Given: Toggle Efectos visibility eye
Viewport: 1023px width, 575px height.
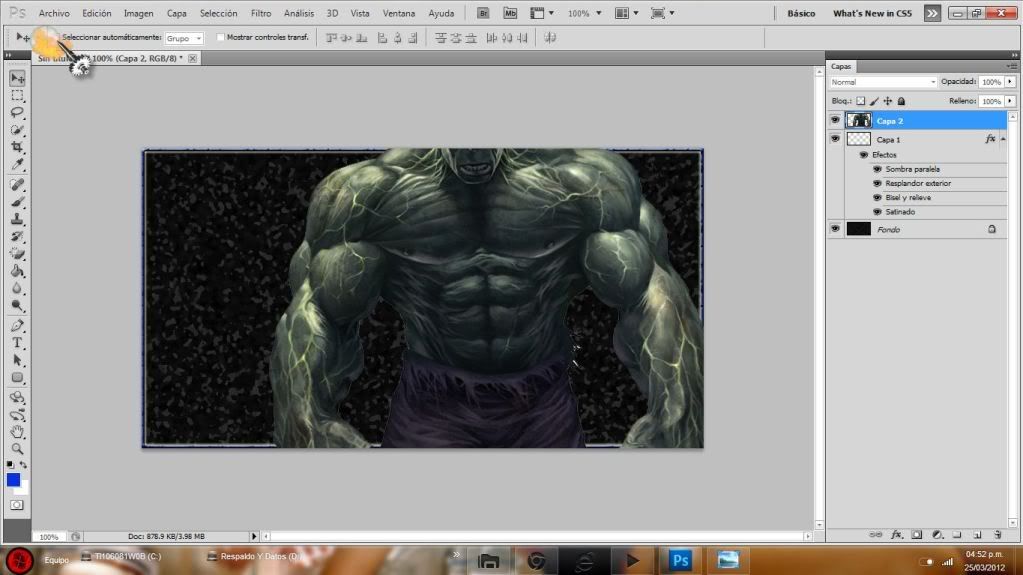Looking at the screenshot, I should click(864, 155).
